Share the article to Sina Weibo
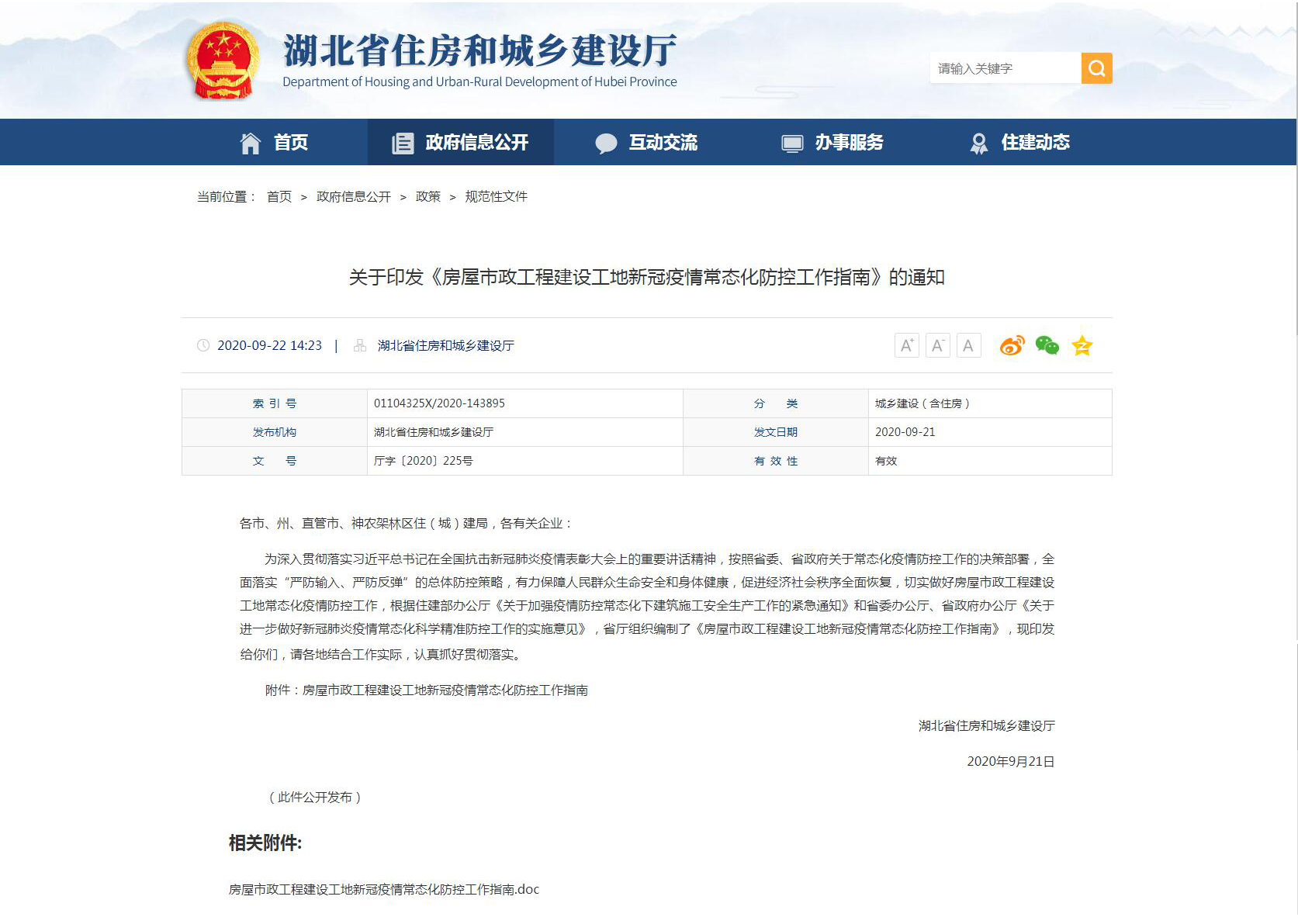The height and width of the screenshot is (924, 1298). pyautogui.click(x=1012, y=346)
